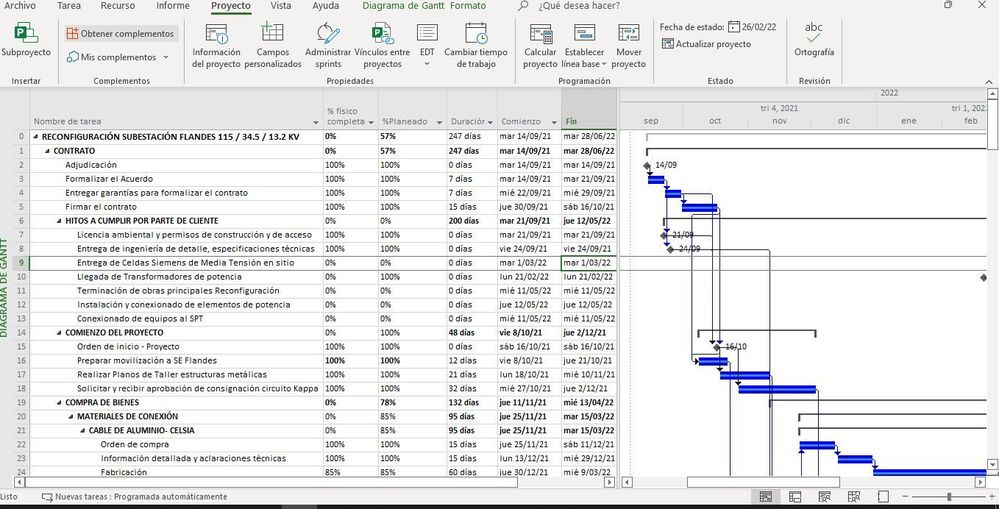This screenshot has width=999, height=509.
Task: Switch to Task Usage view icon in status bar
Action: [x=795, y=497]
